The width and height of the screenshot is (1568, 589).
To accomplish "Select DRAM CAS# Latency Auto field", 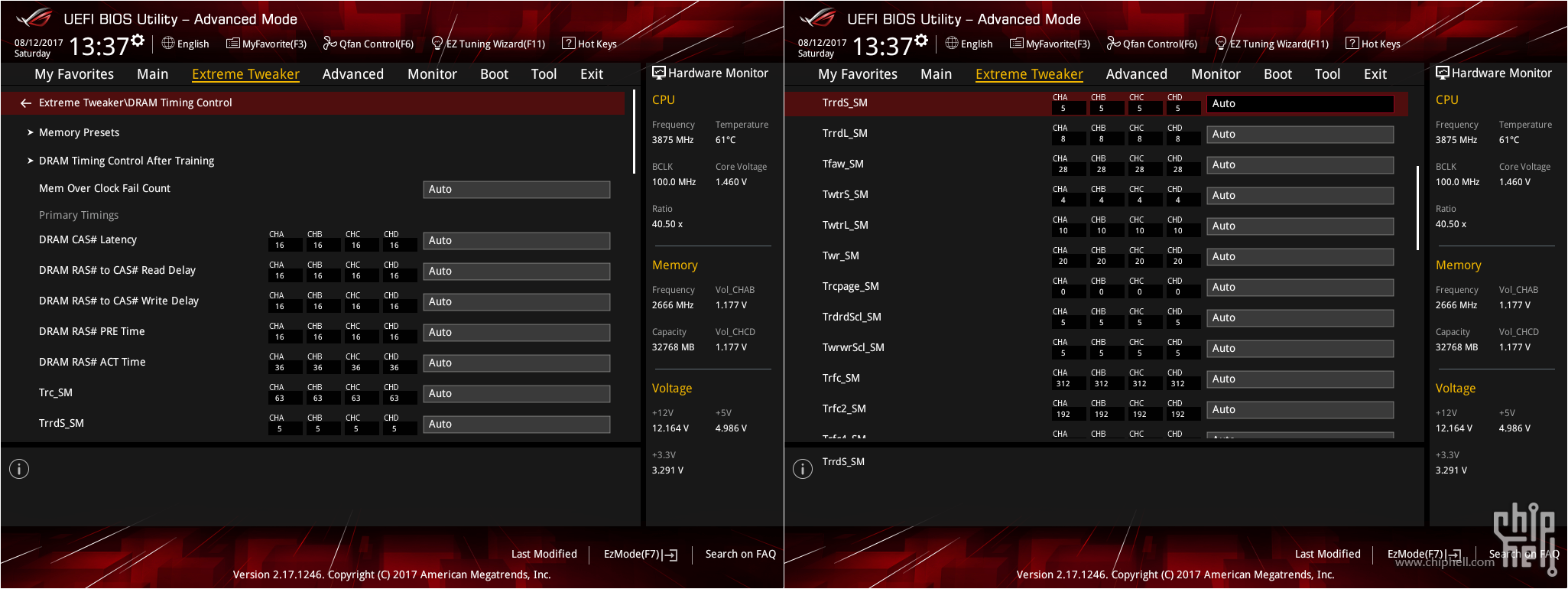I will 517,240.
